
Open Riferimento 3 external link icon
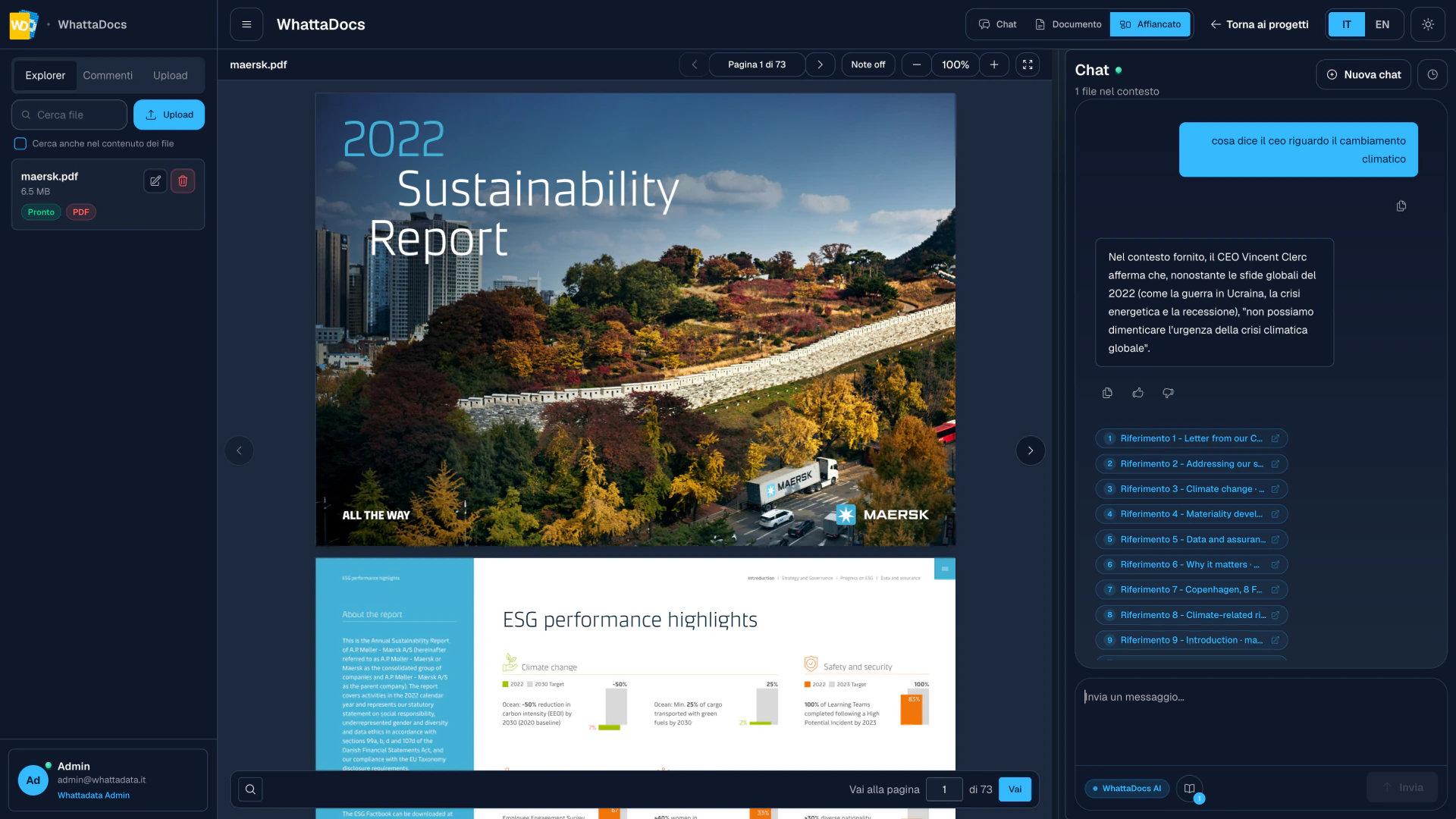[x=1276, y=489]
